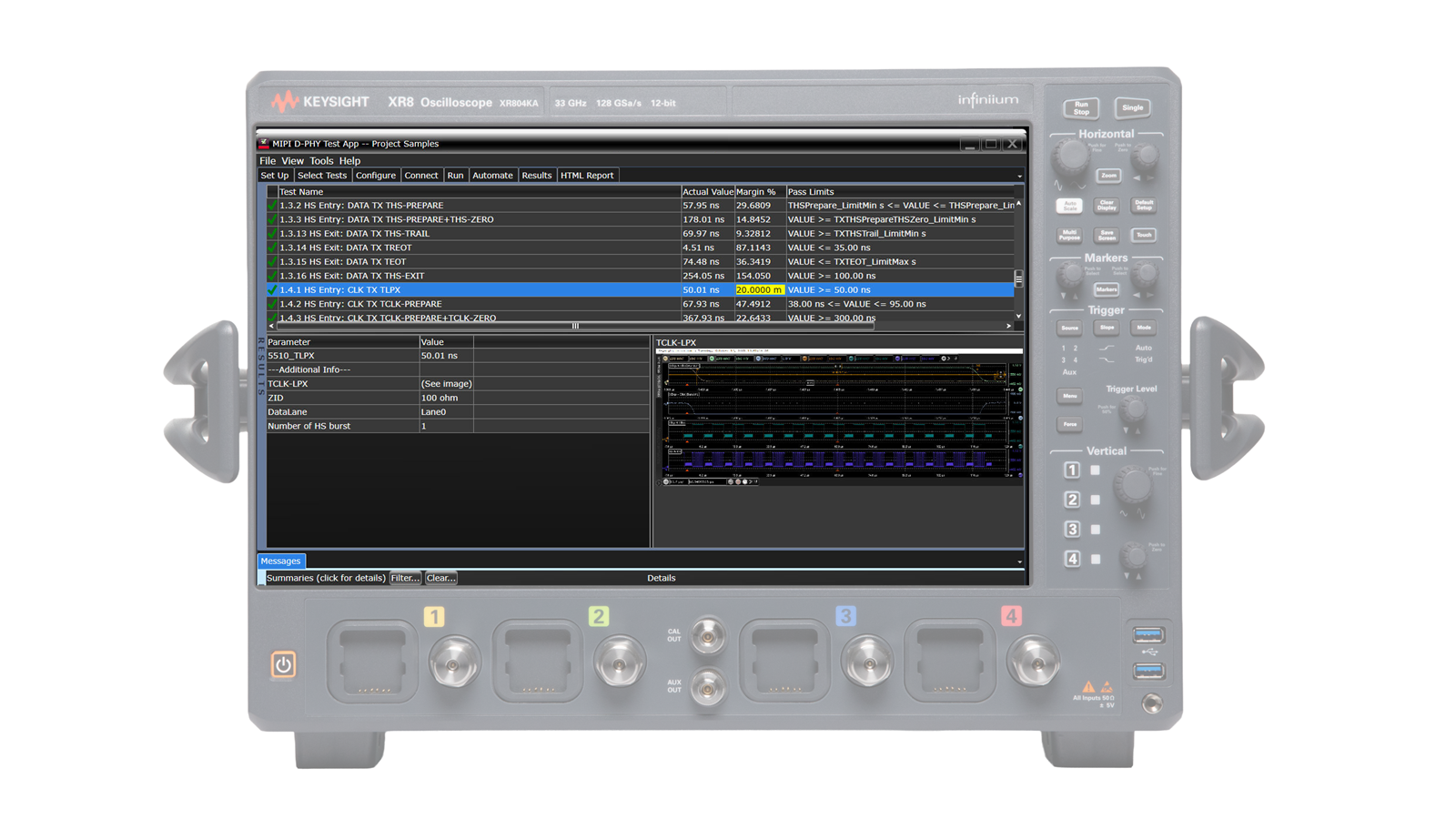1456x819 pixels.
Task: Toggle the Touch screen button
Action: (1144, 235)
